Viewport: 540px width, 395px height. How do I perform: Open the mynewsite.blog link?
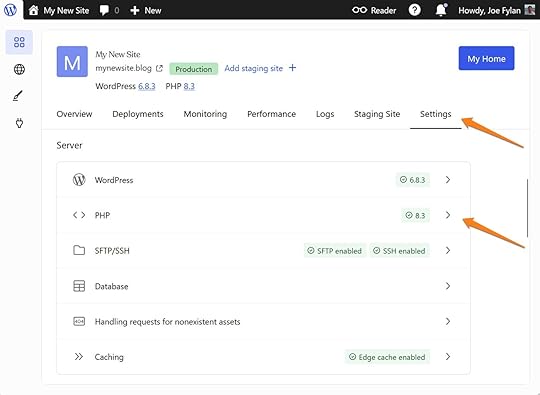point(123,68)
